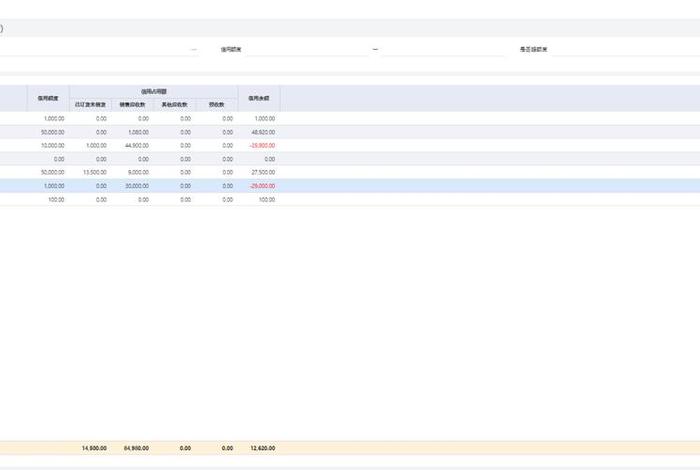Open the 是否超额度 filter dropdown
The image size is (700, 470).
point(620,49)
